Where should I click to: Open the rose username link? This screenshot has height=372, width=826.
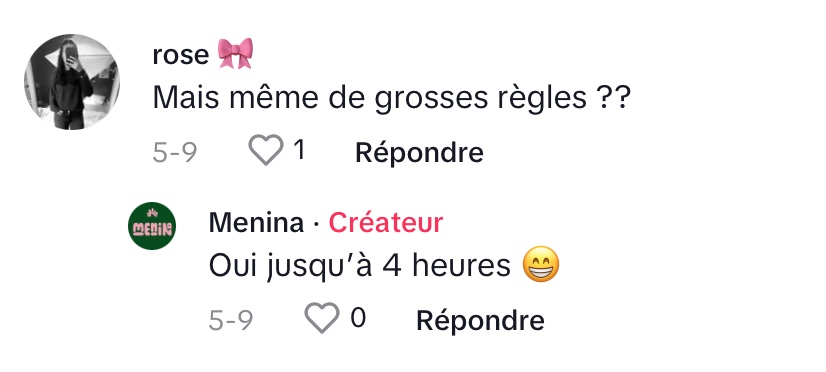[x=181, y=55]
